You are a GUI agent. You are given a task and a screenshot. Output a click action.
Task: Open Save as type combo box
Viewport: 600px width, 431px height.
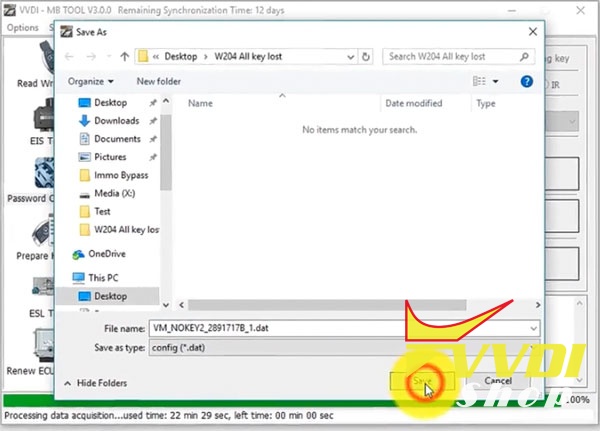click(344, 348)
